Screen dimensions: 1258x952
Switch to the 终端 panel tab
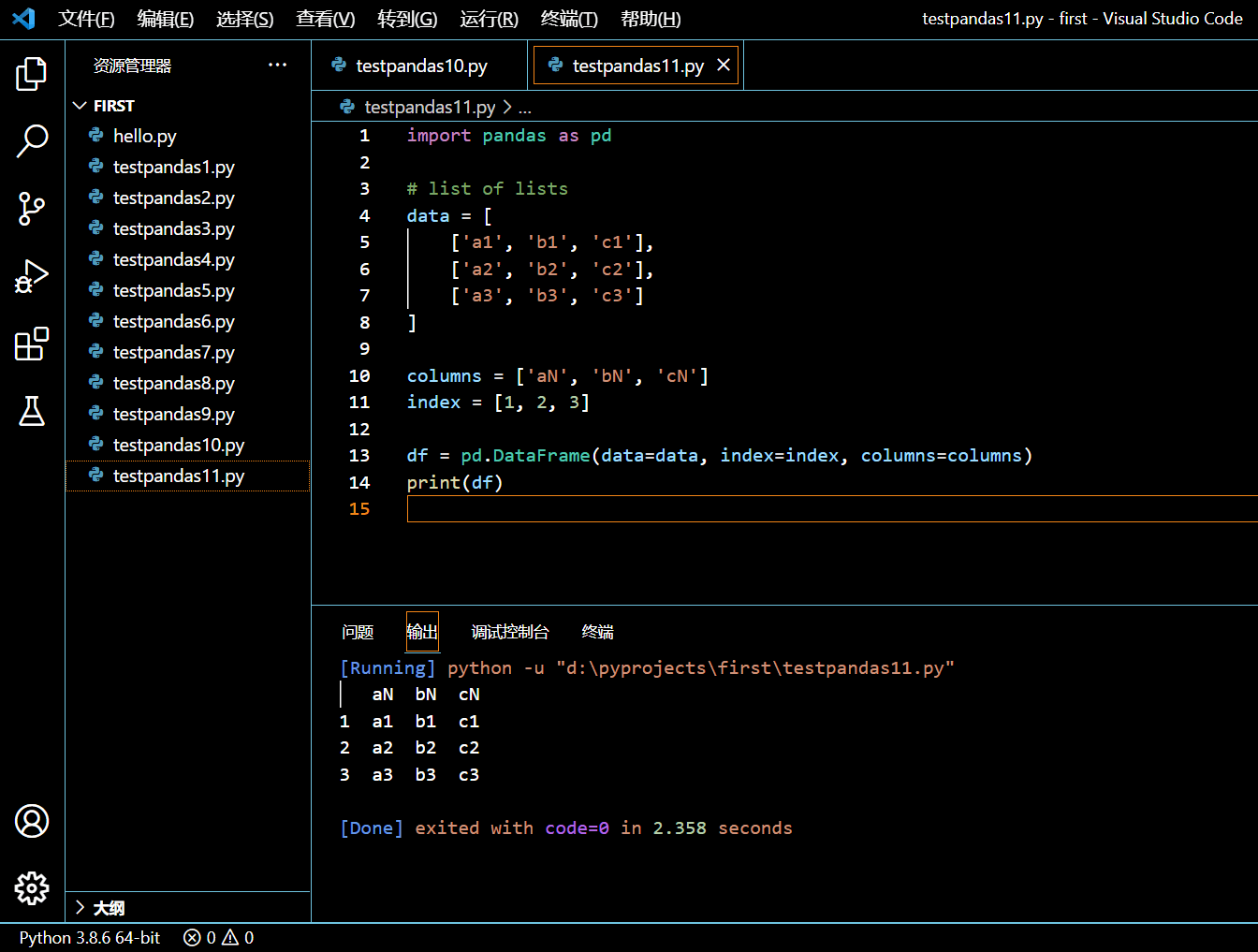[597, 632]
